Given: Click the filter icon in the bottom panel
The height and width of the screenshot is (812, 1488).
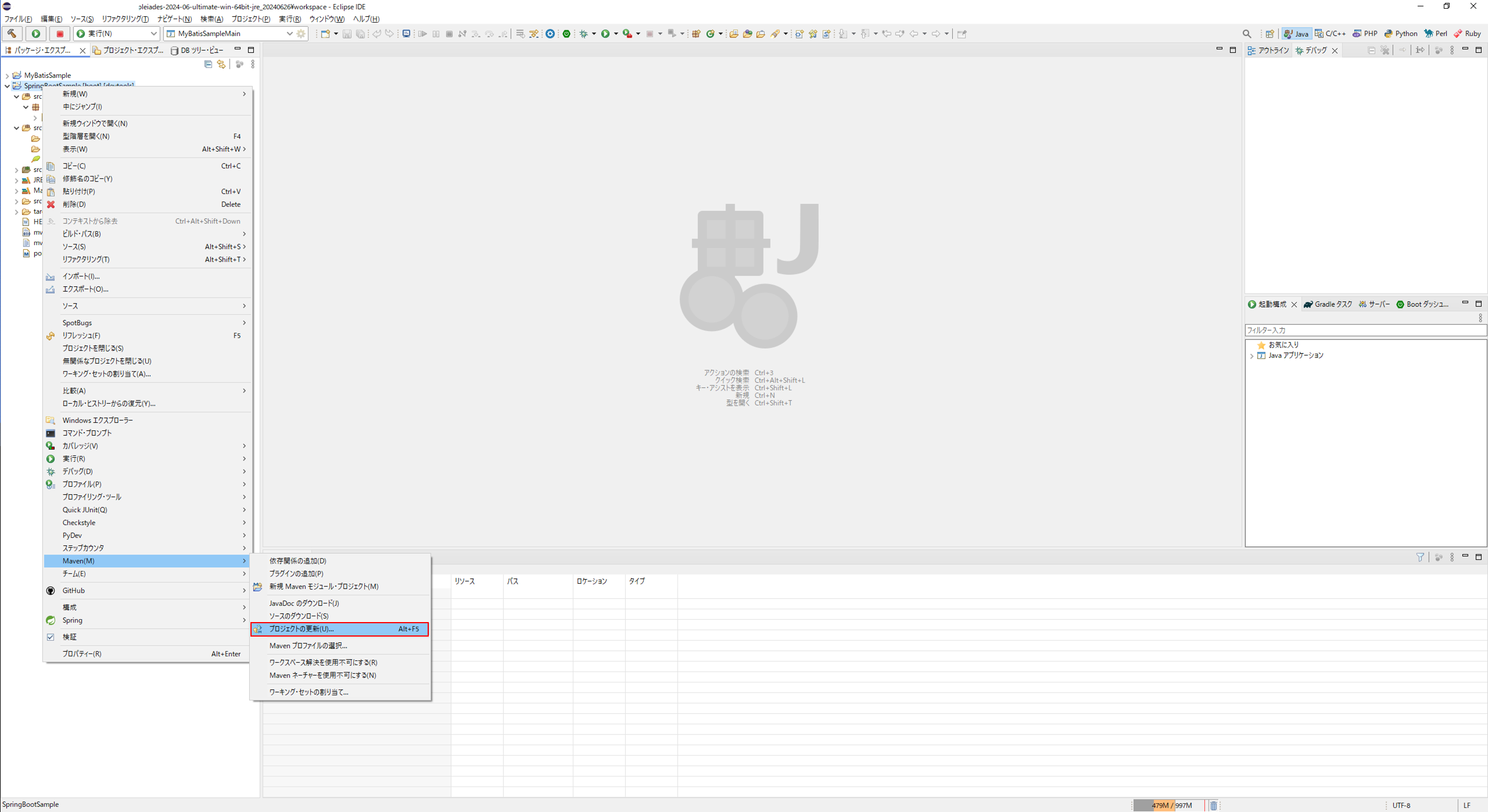Looking at the screenshot, I should [x=1420, y=557].
